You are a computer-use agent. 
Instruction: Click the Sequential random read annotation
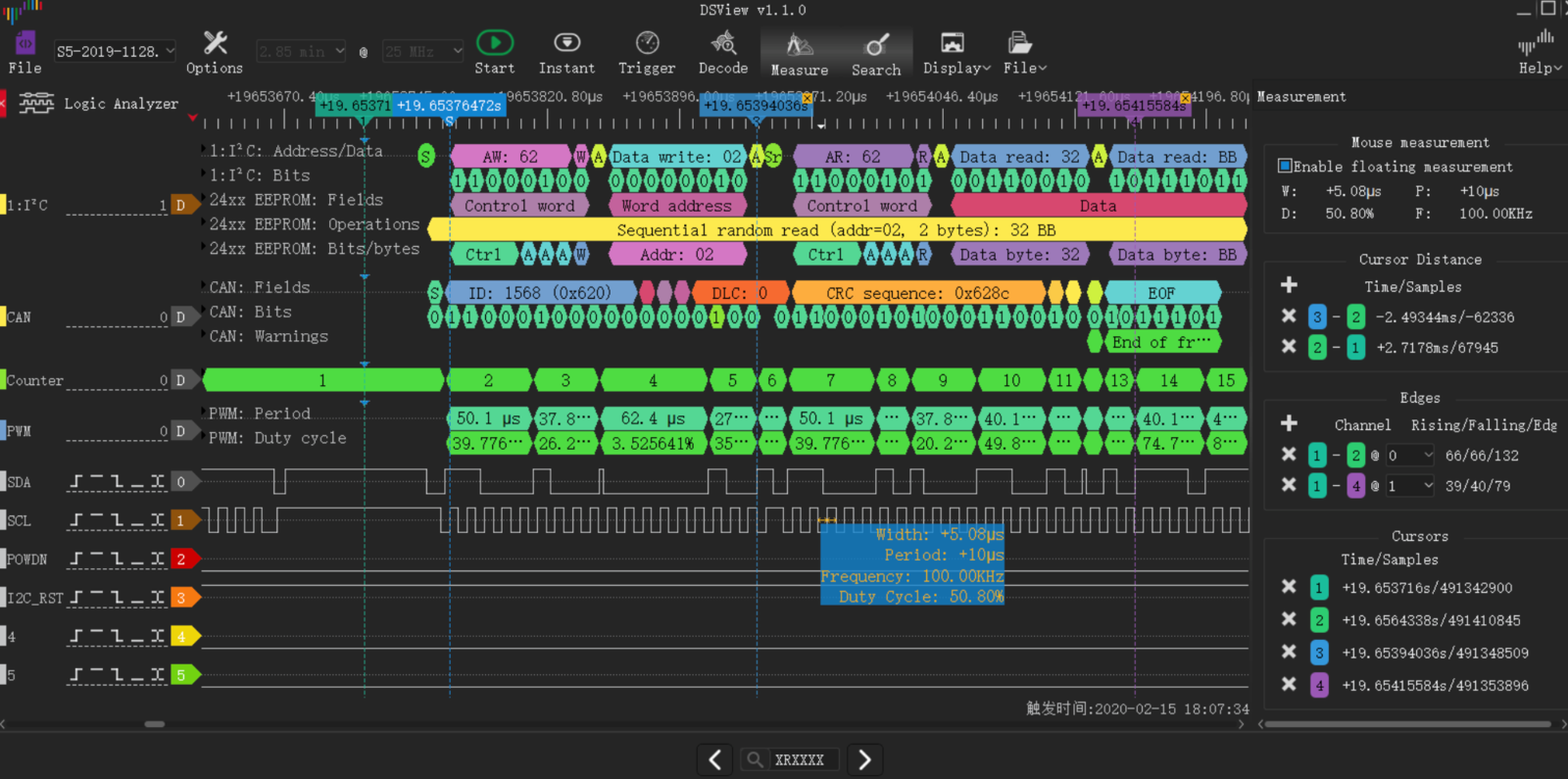click(x=837, y=229)
